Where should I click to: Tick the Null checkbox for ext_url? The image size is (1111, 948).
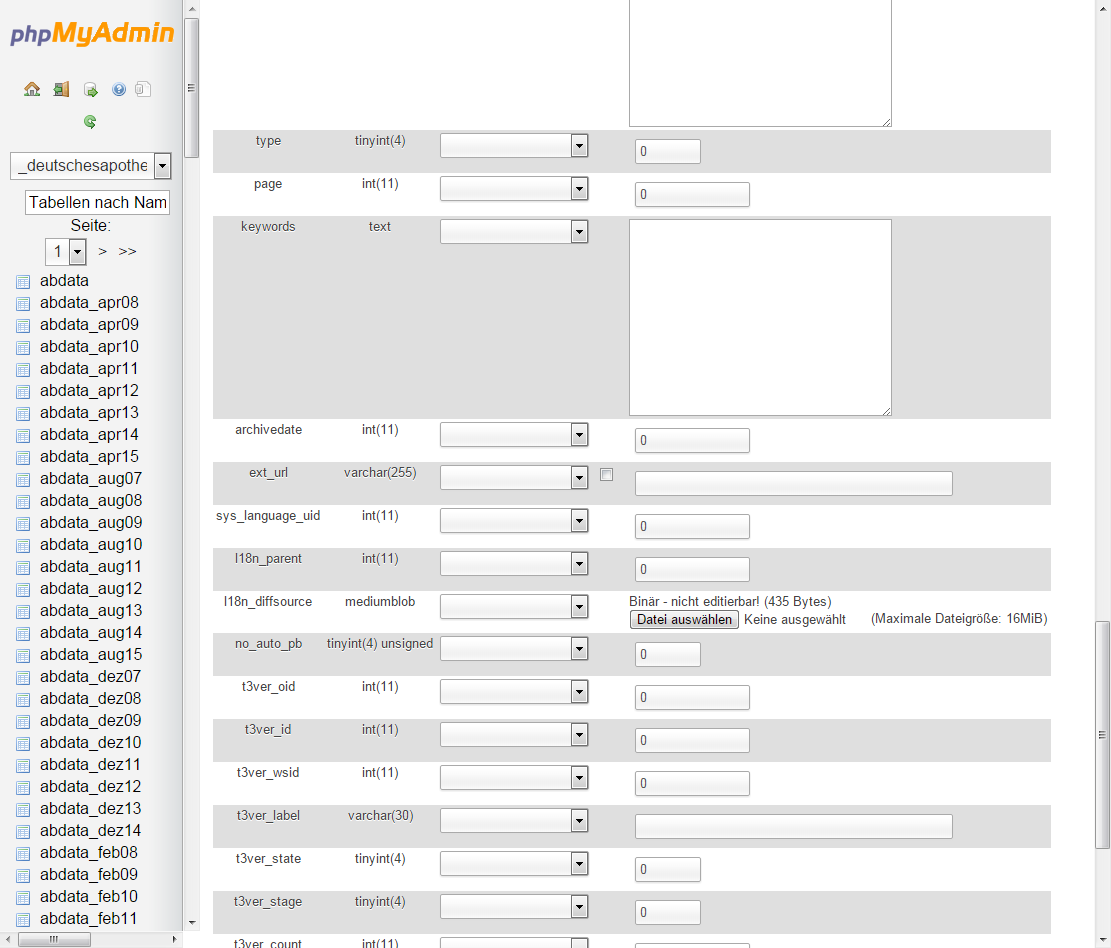(606, 475)
